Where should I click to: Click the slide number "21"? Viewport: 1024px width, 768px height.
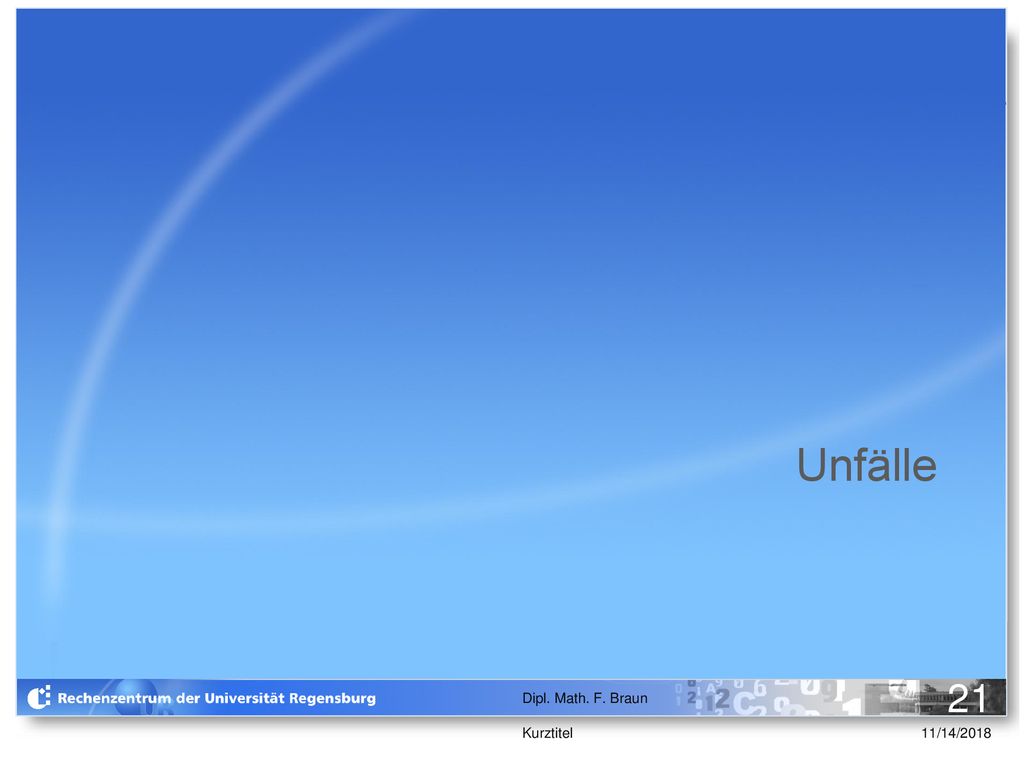click(967, 698)
